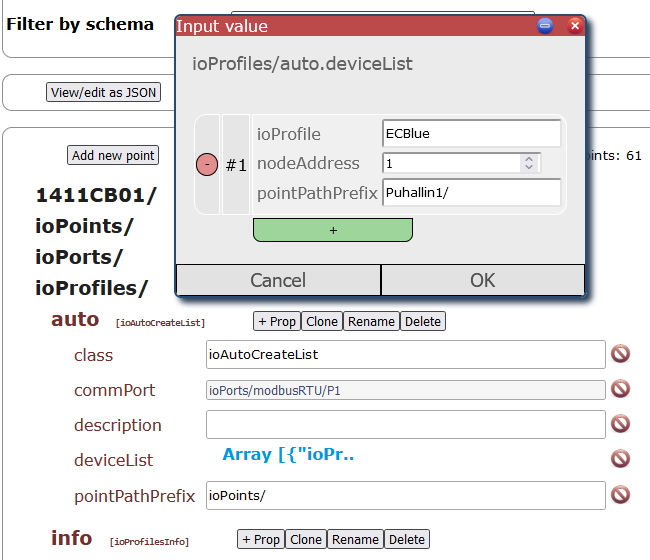Close the Input value dialog
The height and width of the screenshot is (560, 650).
coord(575,26)
